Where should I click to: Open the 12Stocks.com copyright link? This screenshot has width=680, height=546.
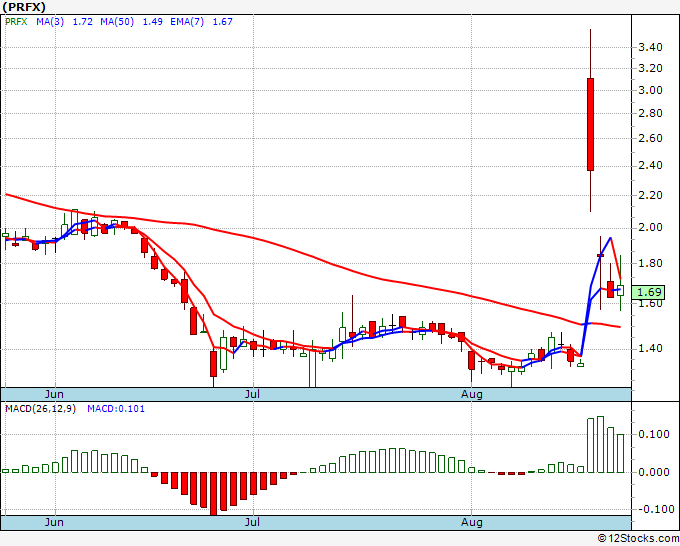coord(638,538)
